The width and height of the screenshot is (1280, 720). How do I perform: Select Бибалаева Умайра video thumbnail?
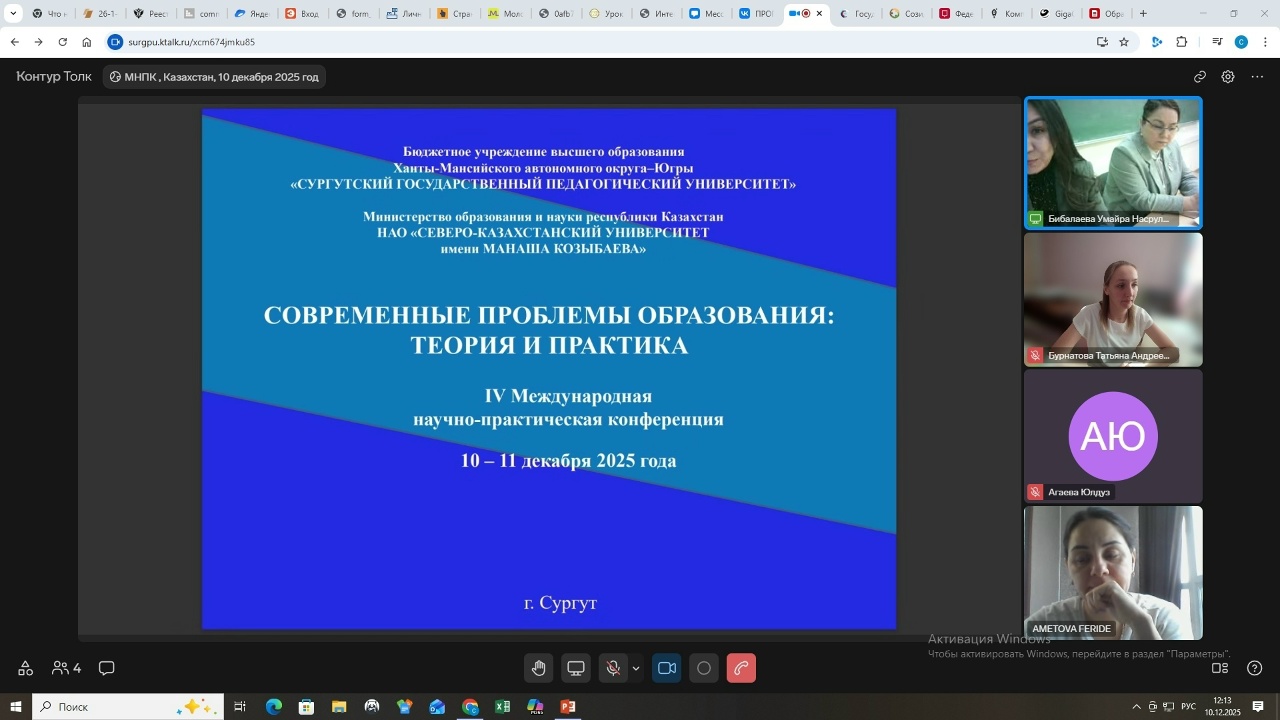click(1113, 163)
